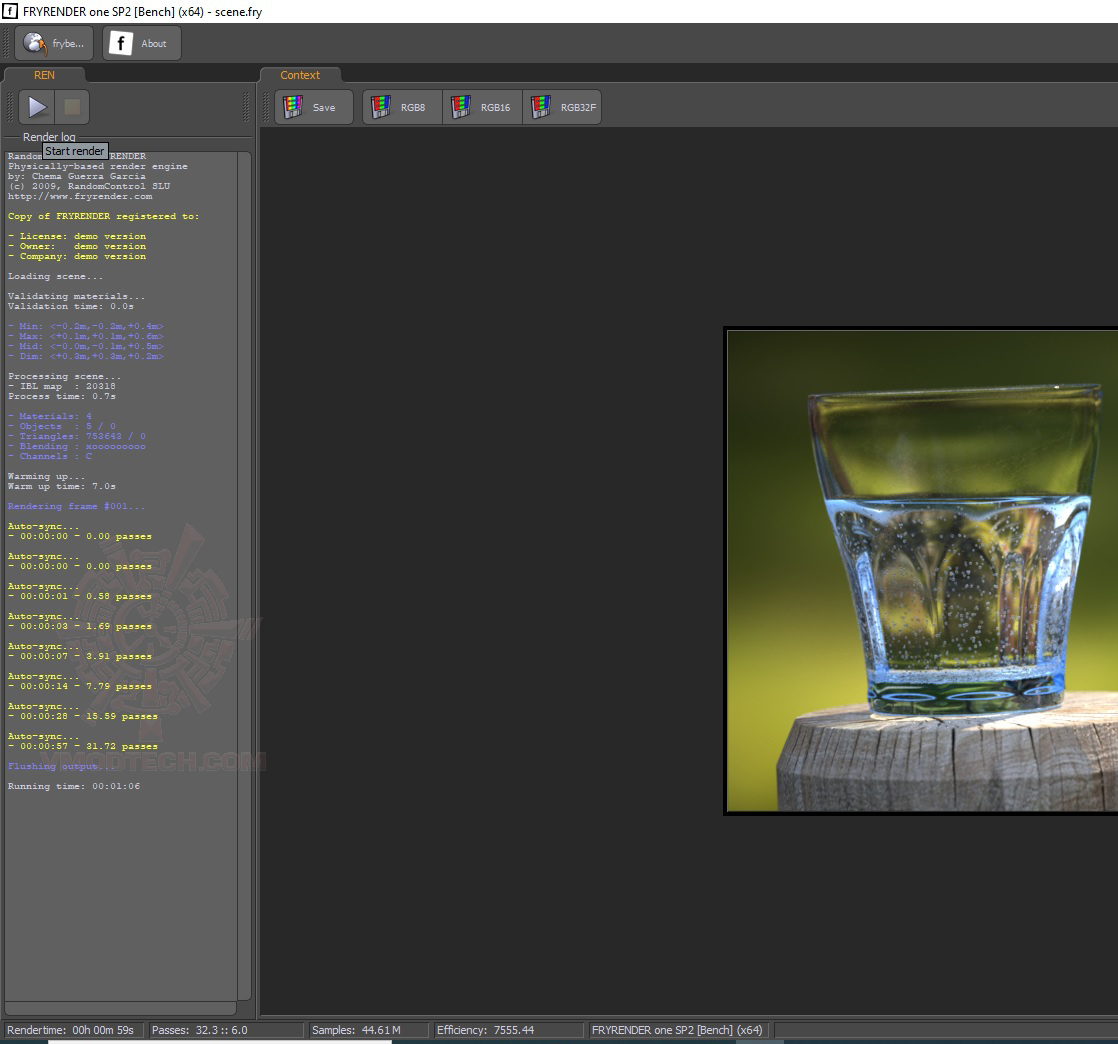Click the 'Process time: 0.7s' log line
Image resolution: width=1118 pixels, height=1044 pixels.
61,396
